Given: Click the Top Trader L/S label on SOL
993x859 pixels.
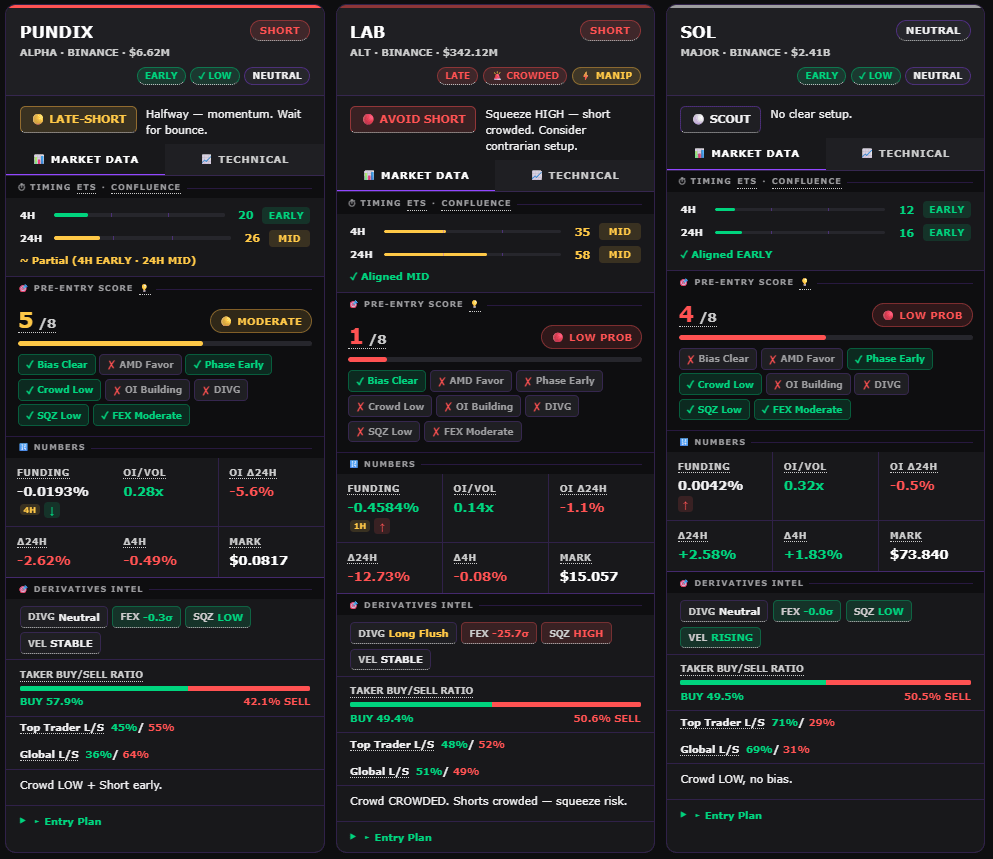Looking at the screenshot, I should (723, 723).
